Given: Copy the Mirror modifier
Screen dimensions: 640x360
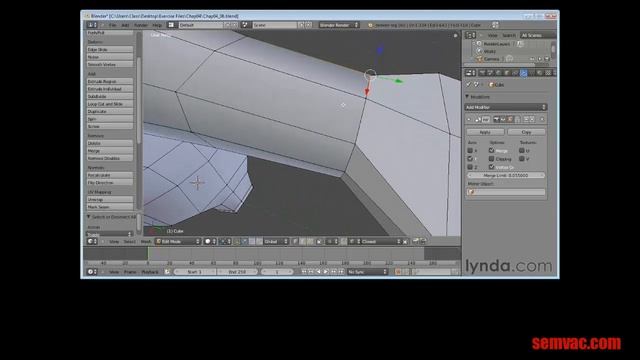Looking at the screenshot, I should pos(526,132).
